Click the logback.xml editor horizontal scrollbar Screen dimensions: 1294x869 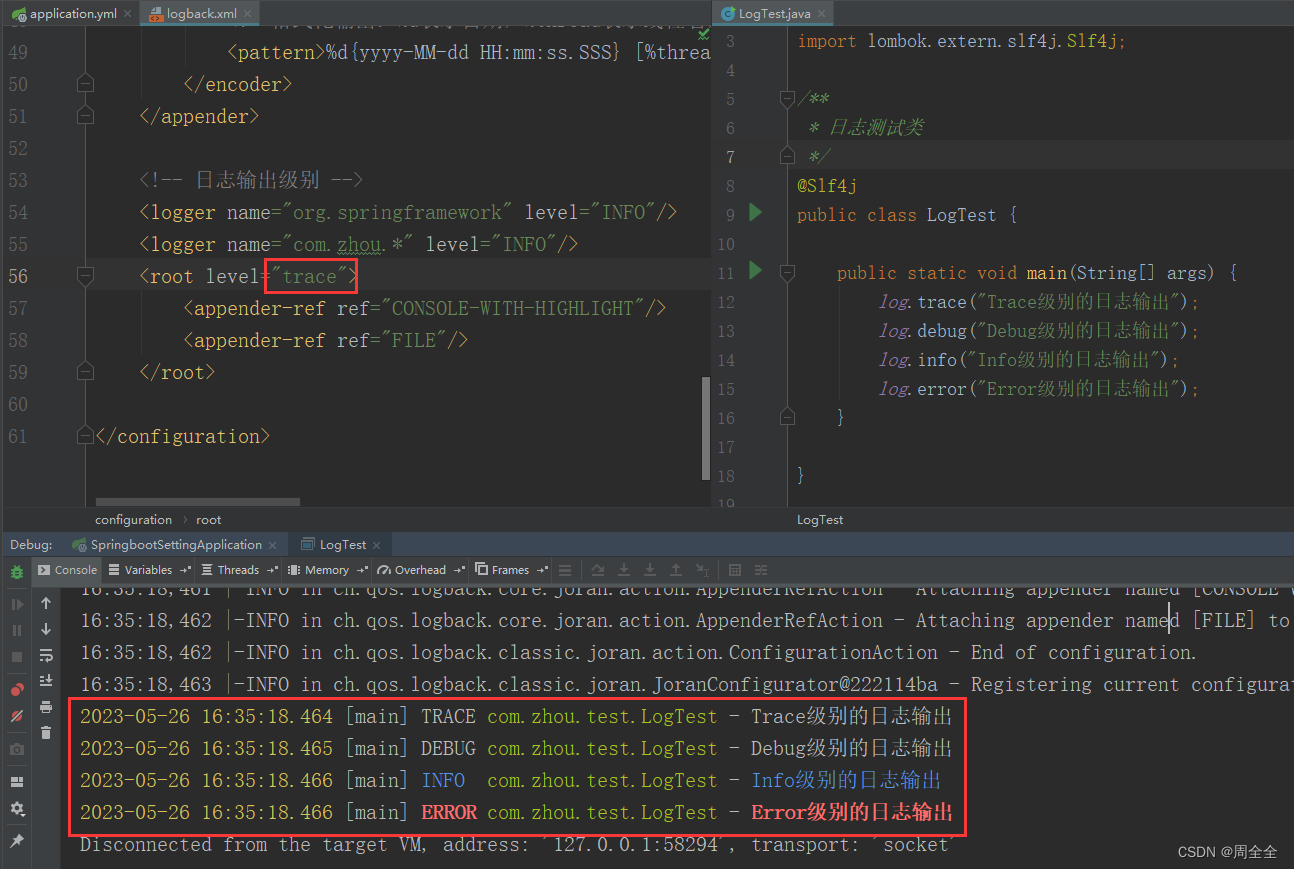[x=198, y=502]
